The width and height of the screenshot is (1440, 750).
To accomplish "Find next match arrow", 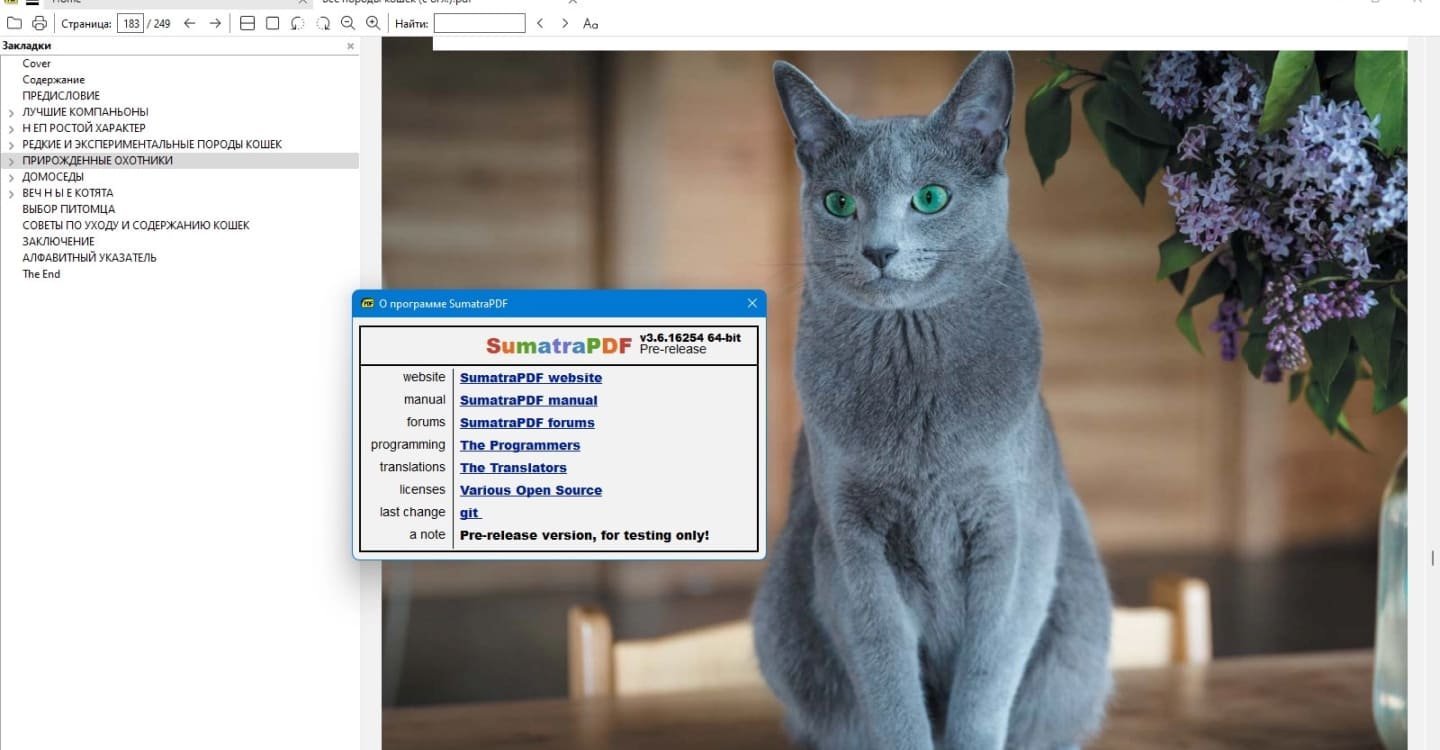I will pos(565,23).
